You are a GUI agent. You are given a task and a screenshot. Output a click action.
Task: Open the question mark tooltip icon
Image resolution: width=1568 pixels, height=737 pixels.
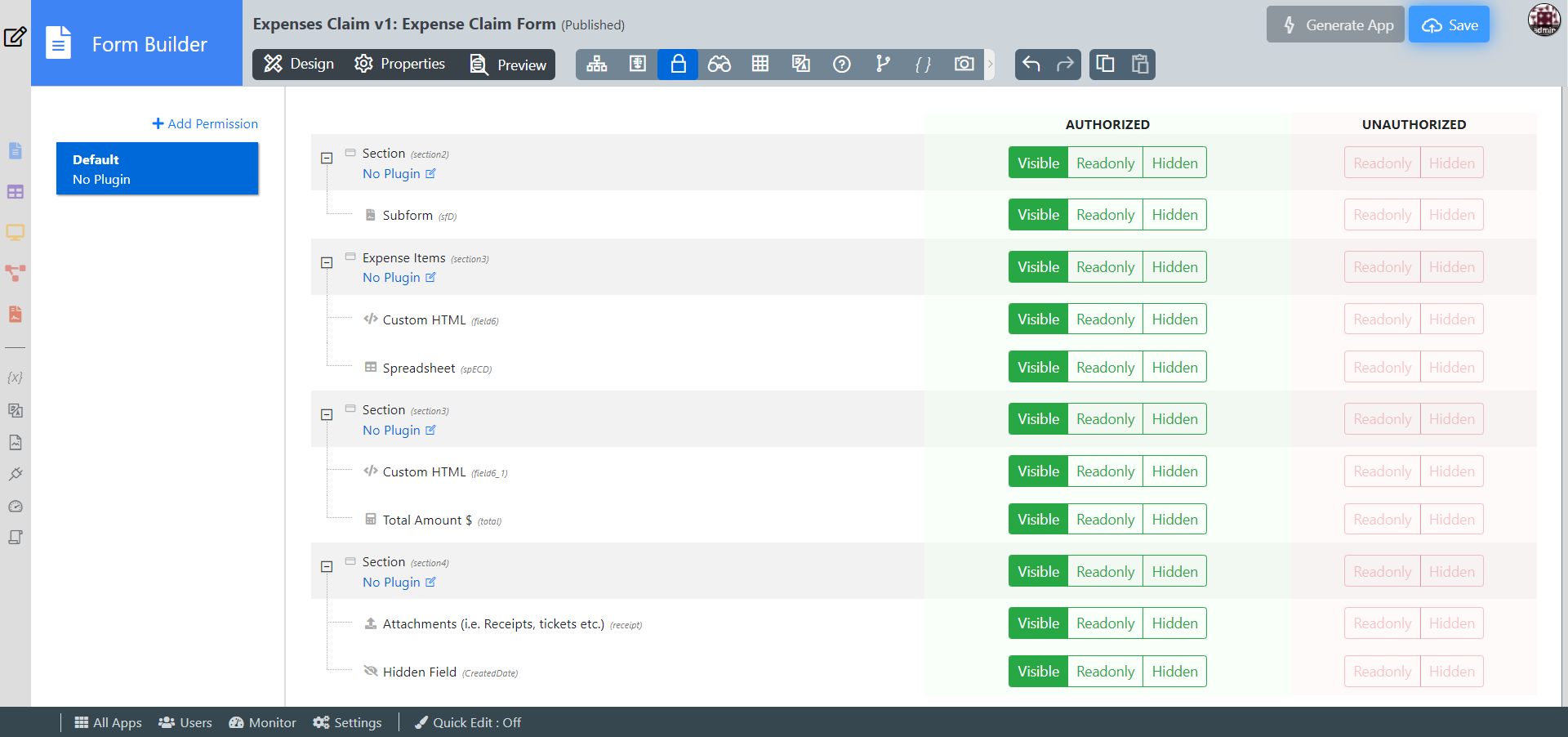point(842,64)
